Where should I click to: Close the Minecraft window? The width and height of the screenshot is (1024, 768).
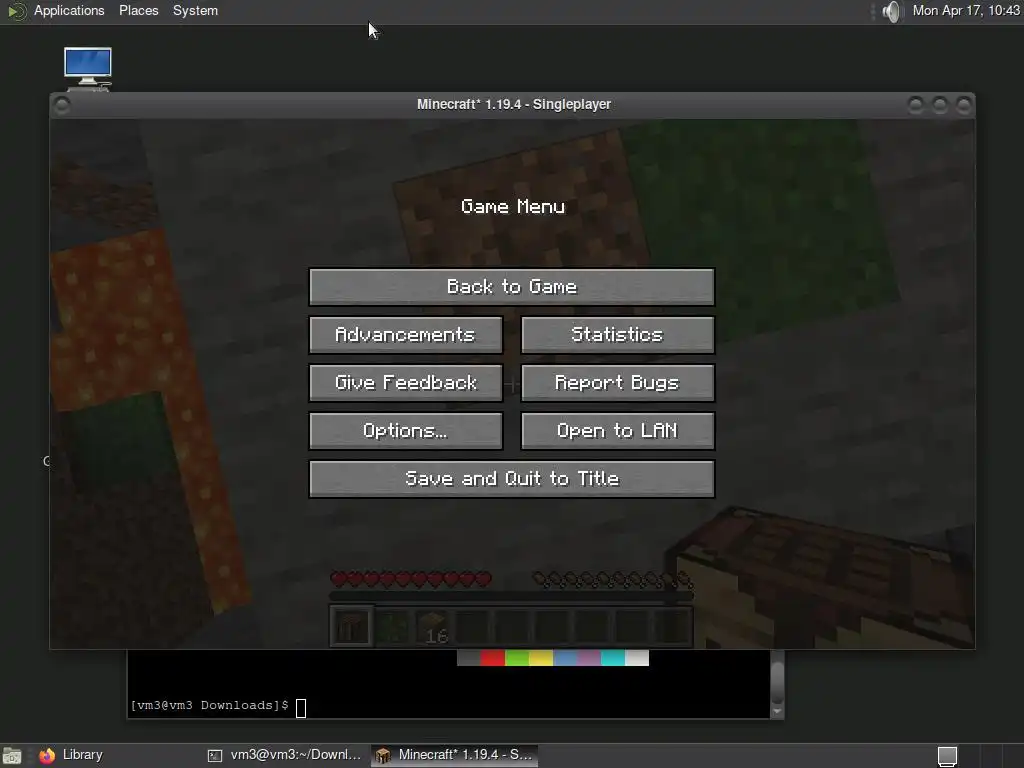(x=964, y=104)
